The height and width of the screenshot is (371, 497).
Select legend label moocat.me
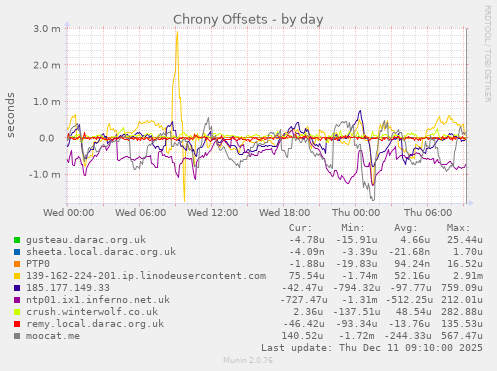coord(53,336)
